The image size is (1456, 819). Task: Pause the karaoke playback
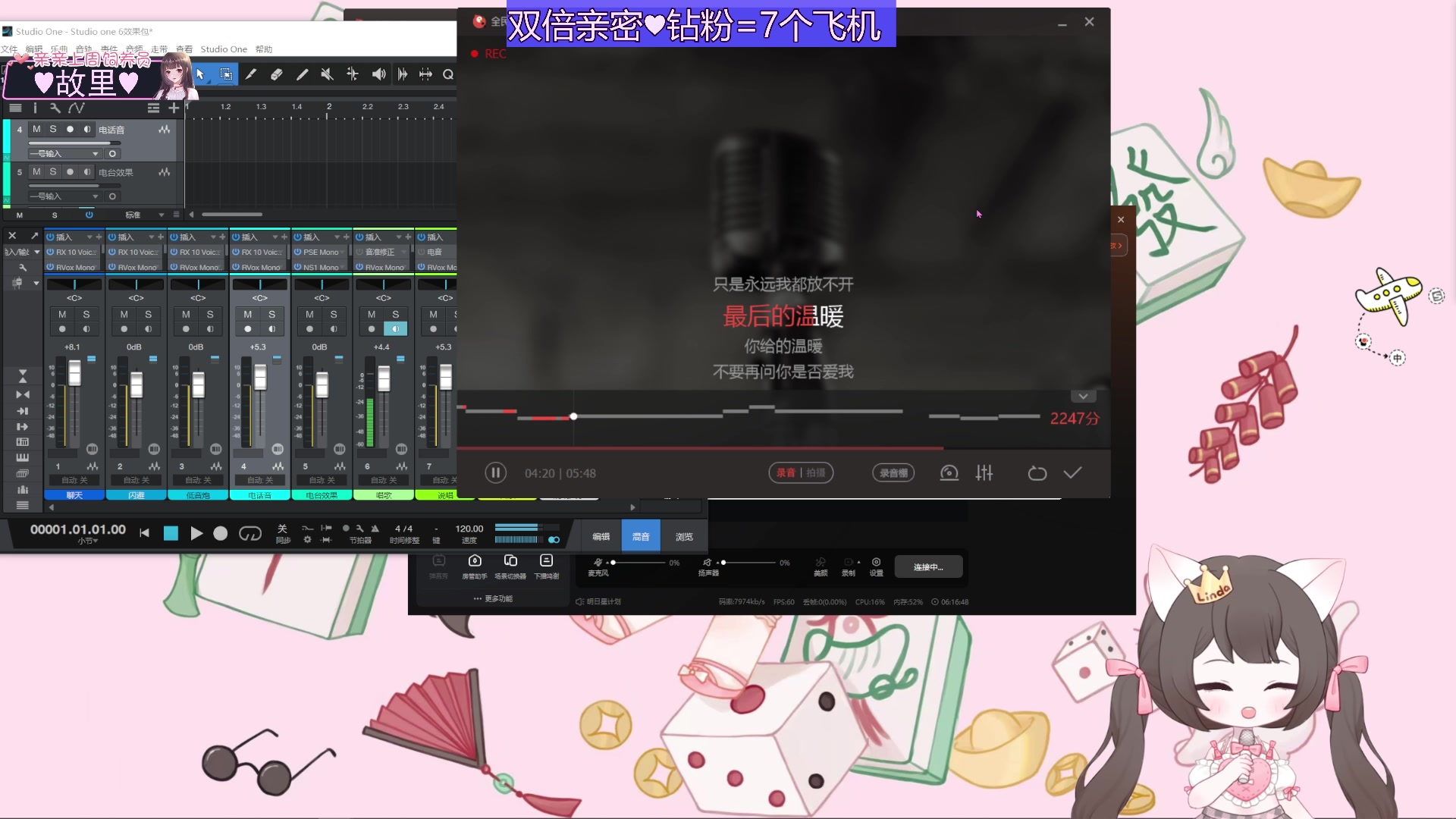pyautogui.click(x=495, y=473)
